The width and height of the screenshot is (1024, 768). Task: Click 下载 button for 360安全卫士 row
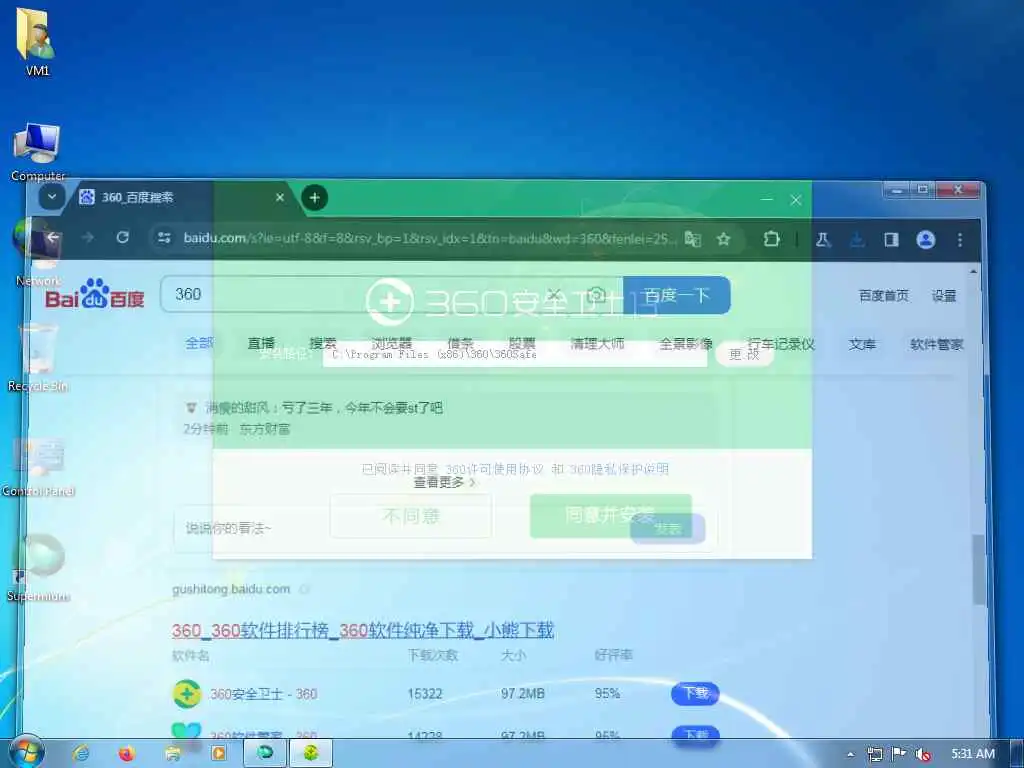tap(696, 693)
